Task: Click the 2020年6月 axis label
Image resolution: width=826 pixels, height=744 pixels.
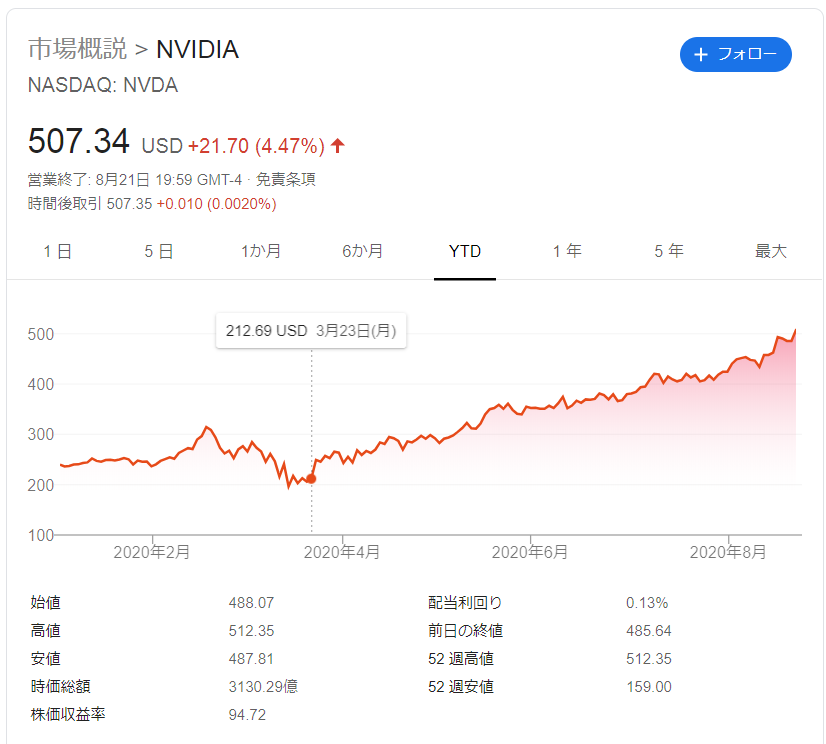Action: (x=530, y=551)
